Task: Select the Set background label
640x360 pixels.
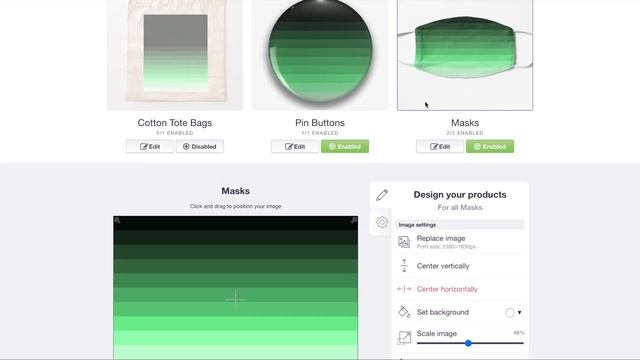Action: (442, 312)
